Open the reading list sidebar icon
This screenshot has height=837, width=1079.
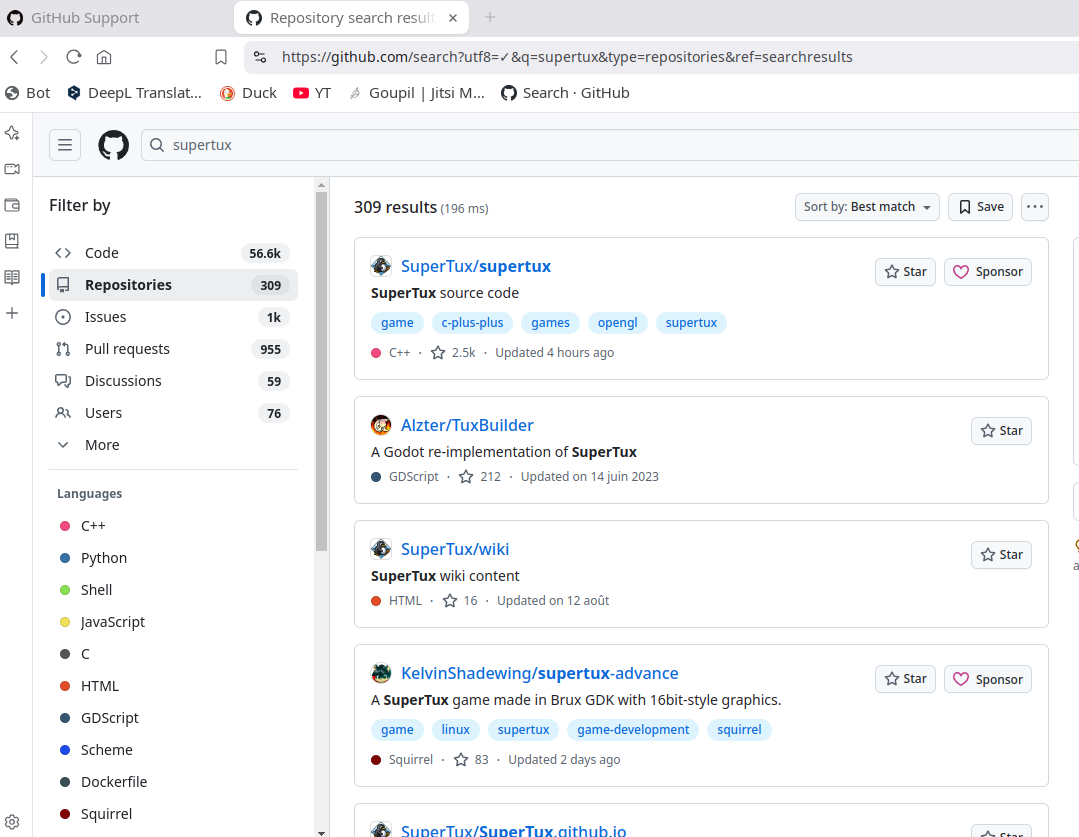click(12, 277)
